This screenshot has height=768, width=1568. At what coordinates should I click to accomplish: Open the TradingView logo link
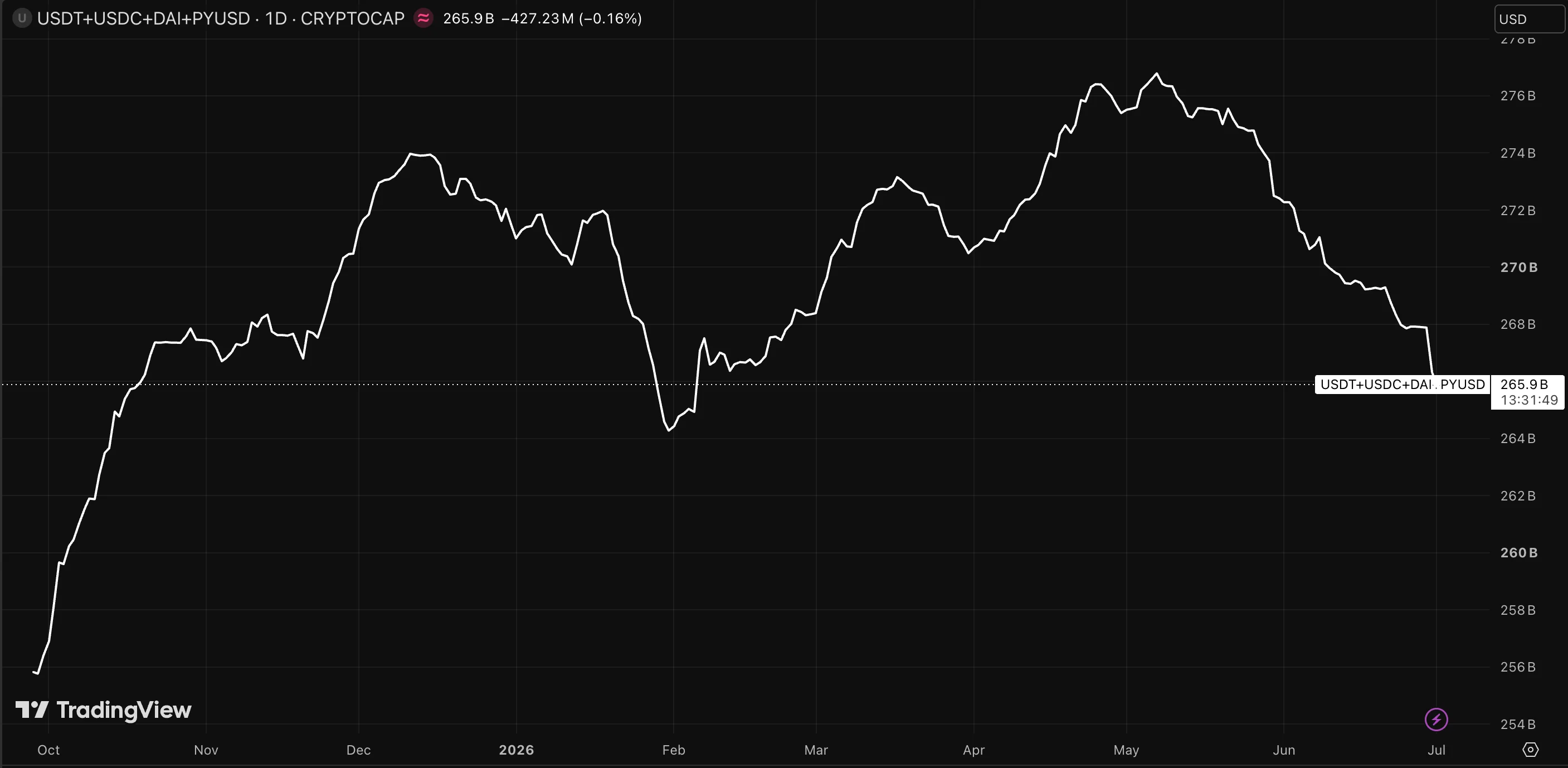(x=104, y=710)
